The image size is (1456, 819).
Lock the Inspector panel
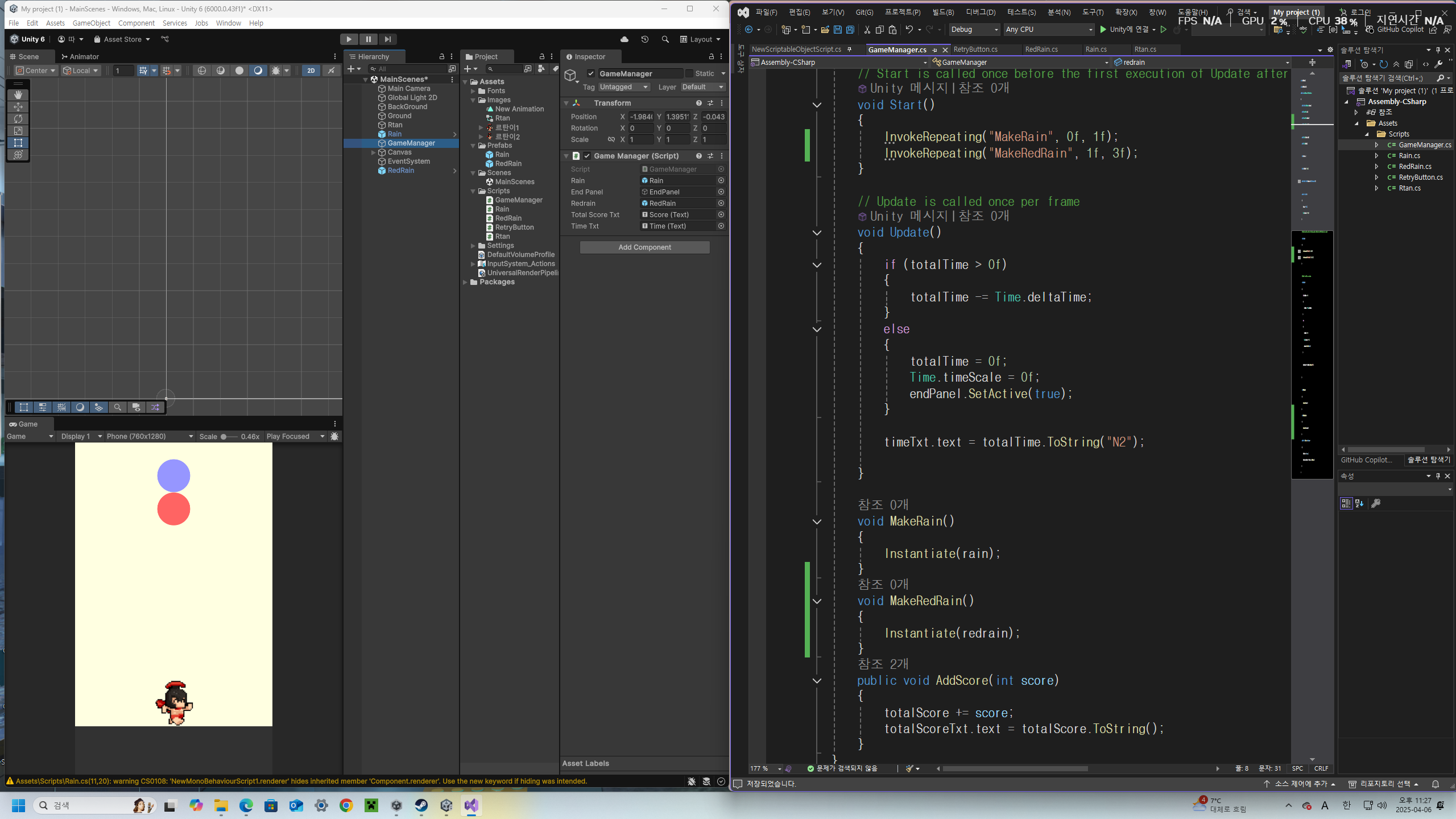pyautogui.click(x=711, y=56)
